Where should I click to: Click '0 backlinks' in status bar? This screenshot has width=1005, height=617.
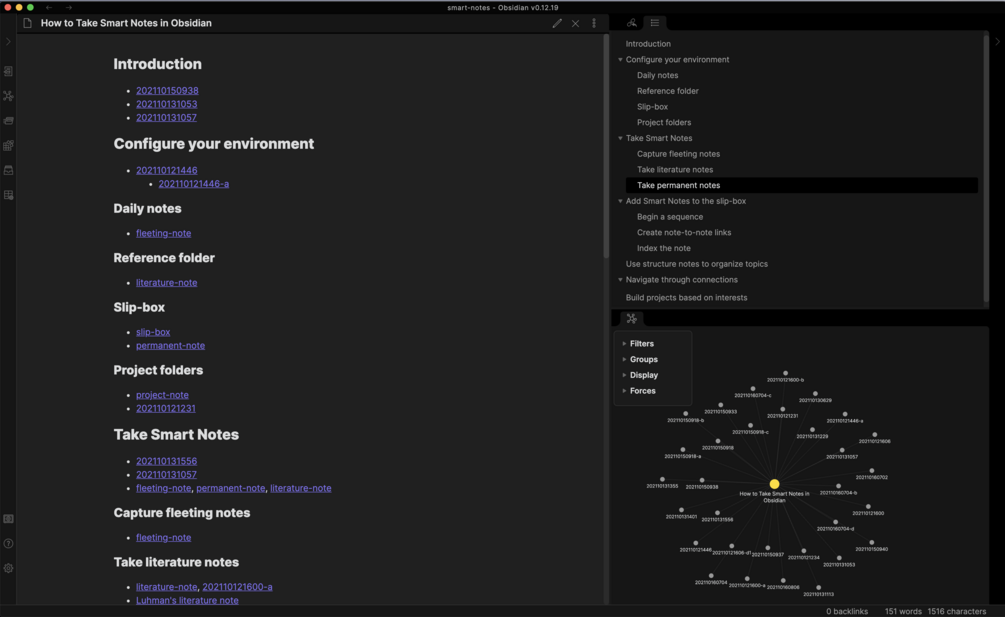pos(847,612)
